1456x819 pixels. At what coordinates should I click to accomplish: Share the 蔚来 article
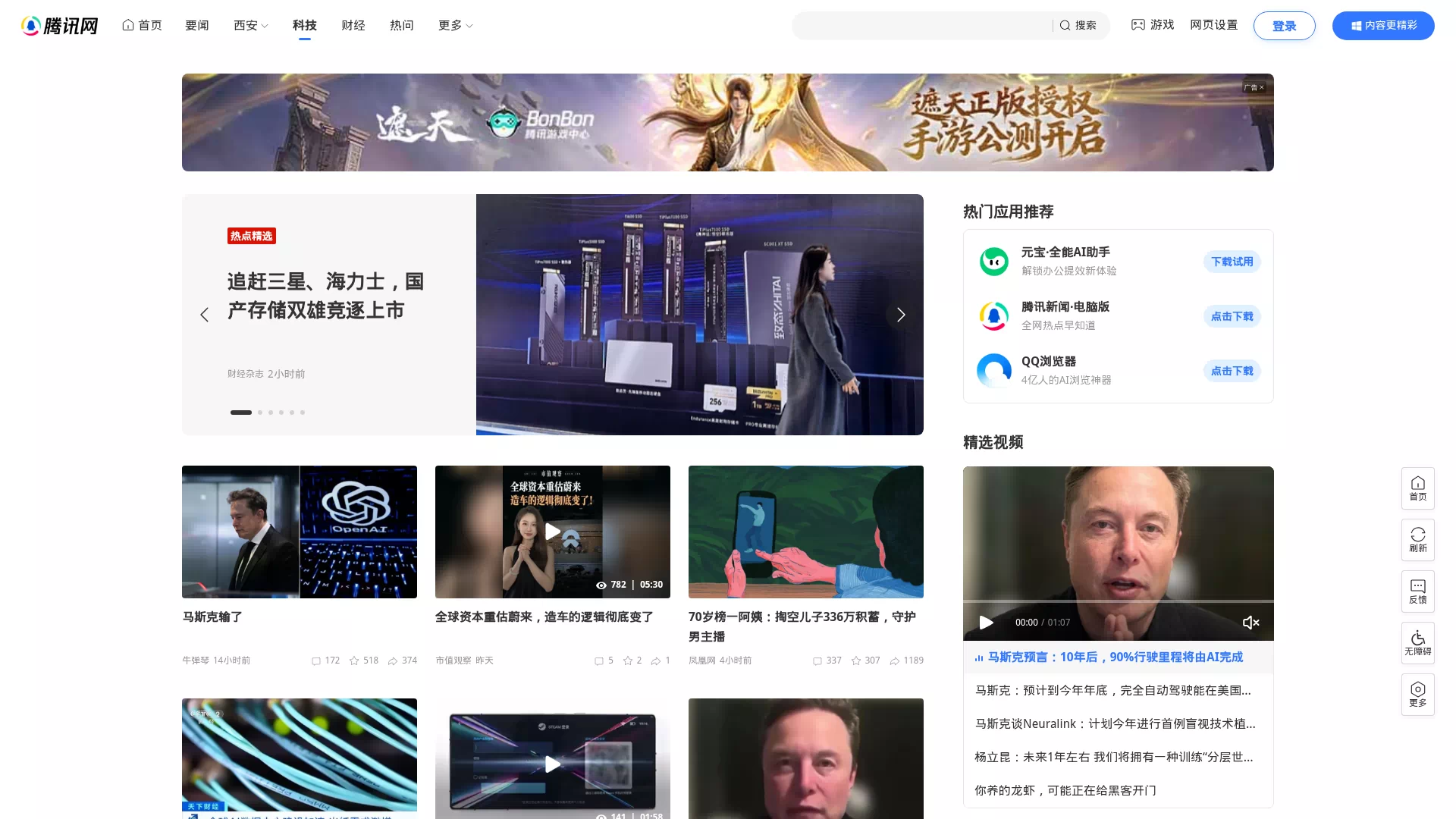tap(656, 661)
